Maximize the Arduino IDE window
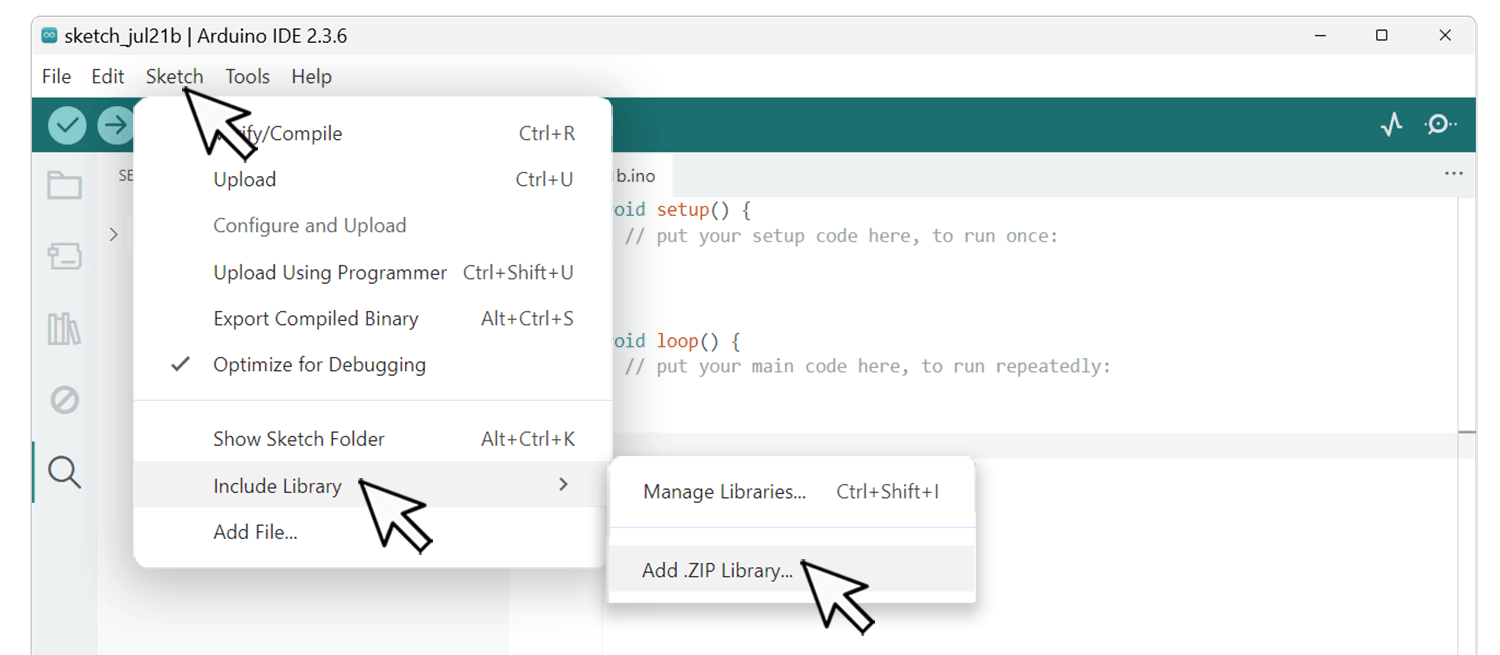Viewport: 1500px width, 655px height. 1382,36
